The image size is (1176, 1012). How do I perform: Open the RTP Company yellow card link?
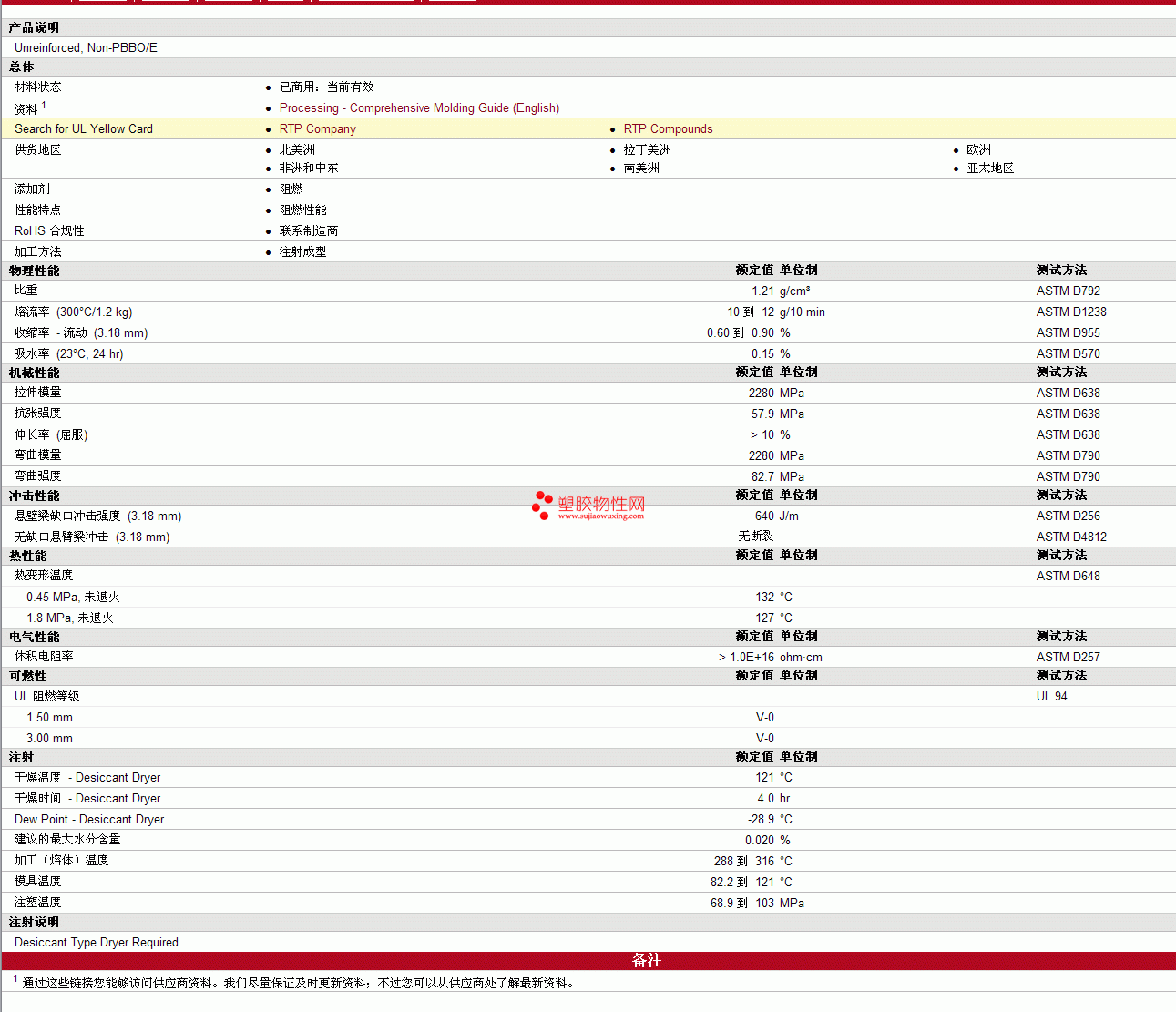click(x=317, y=128)
